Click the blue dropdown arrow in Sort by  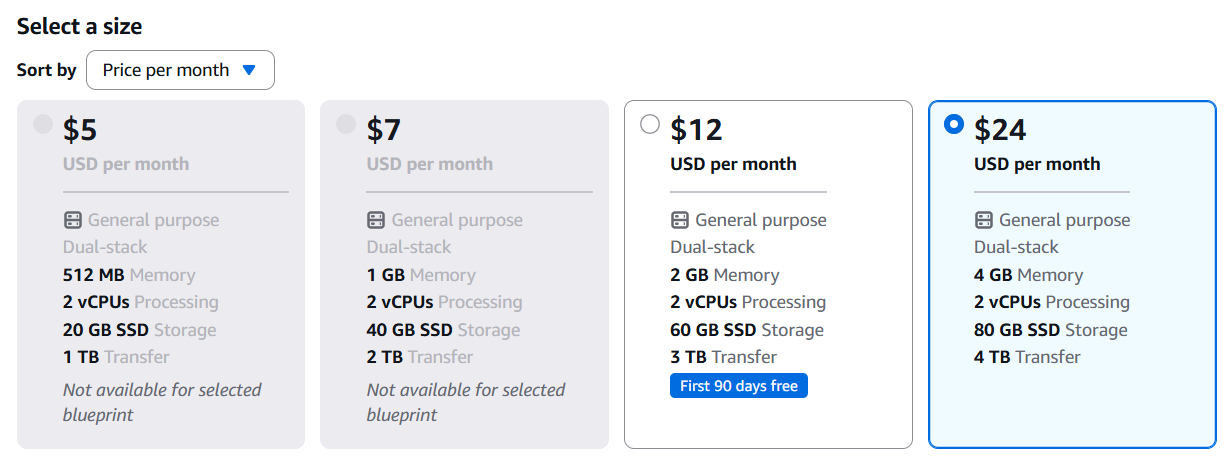point(250,70)
